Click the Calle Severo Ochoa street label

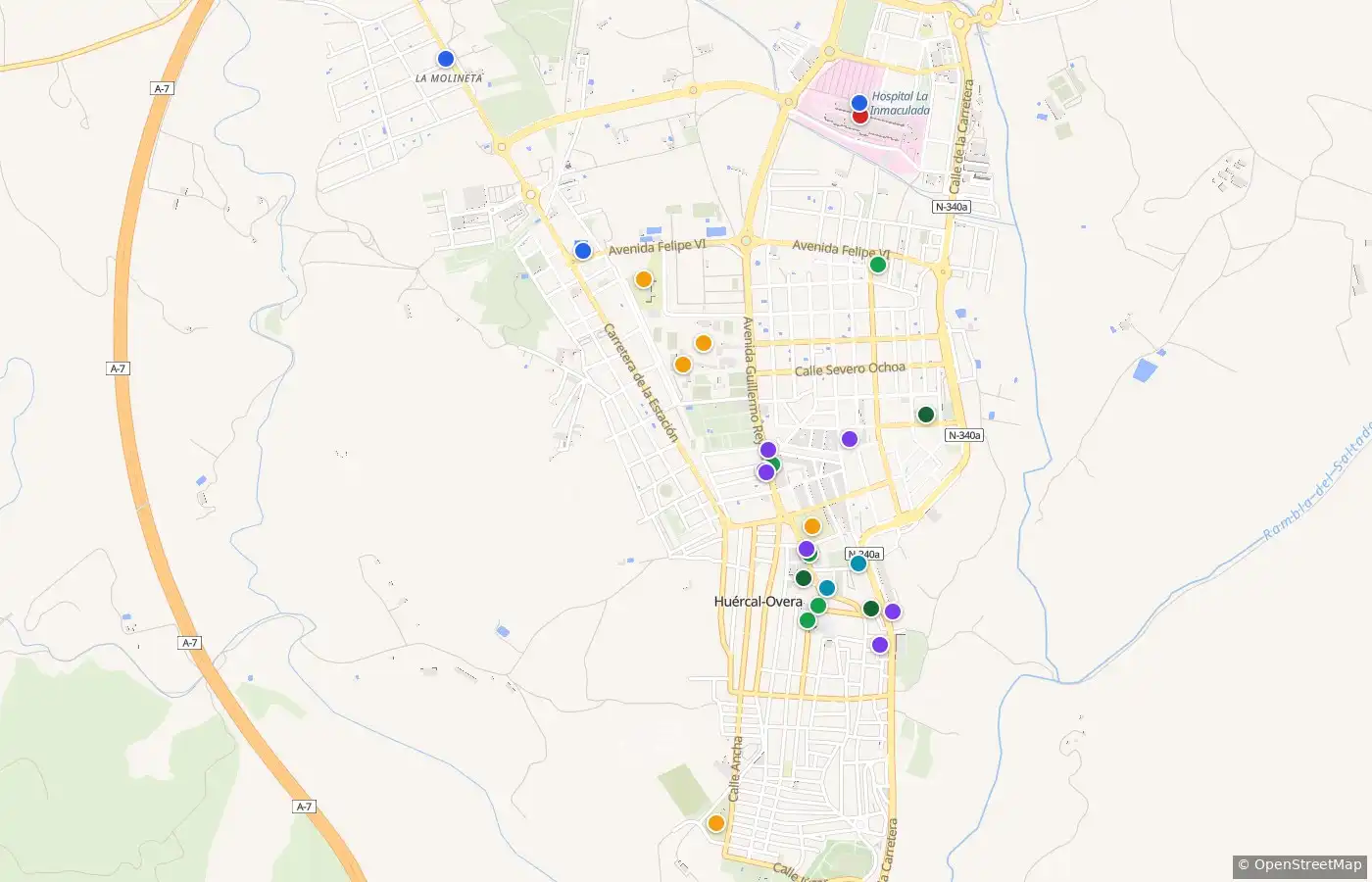click(x=851, y=369)
